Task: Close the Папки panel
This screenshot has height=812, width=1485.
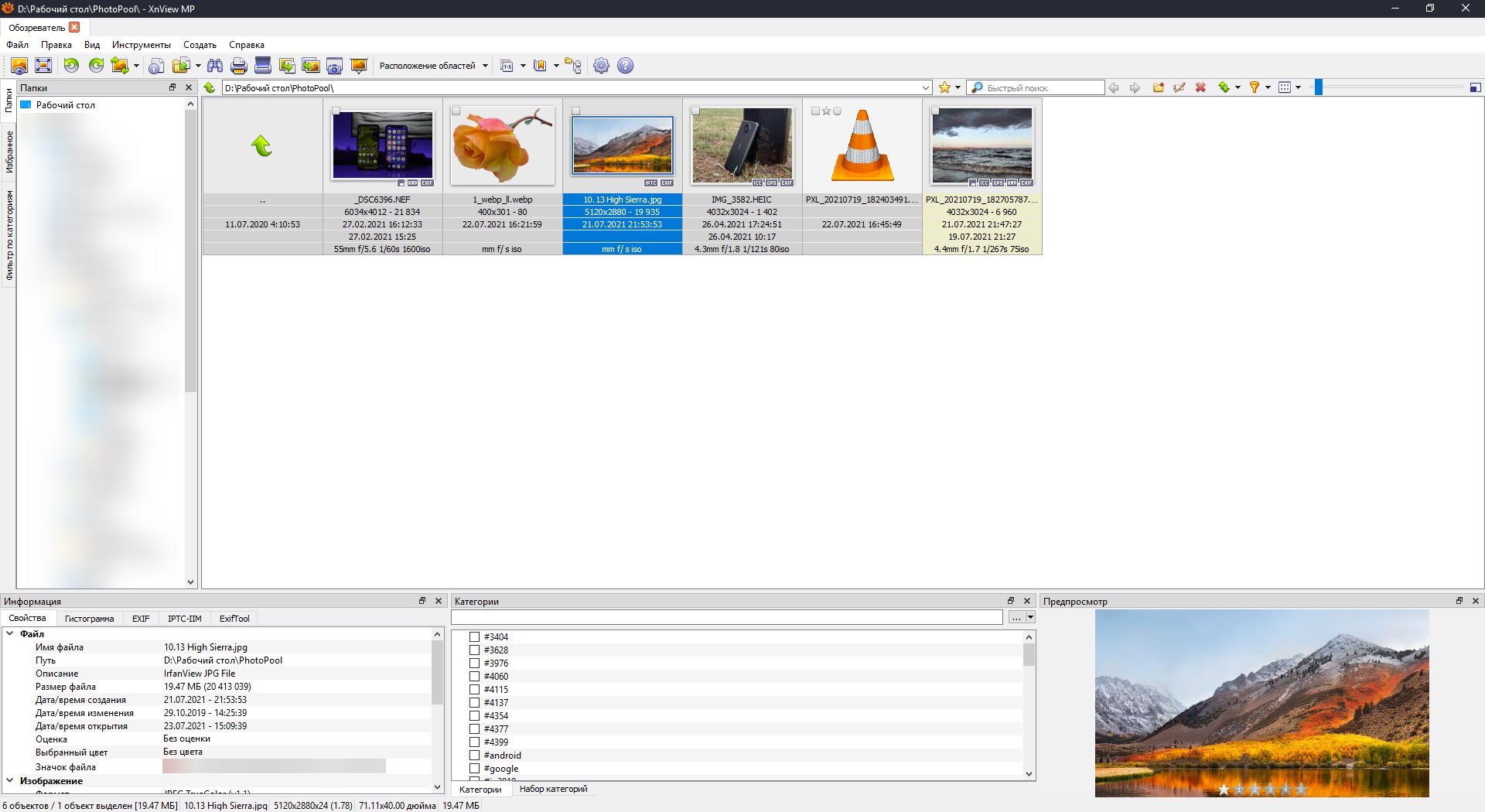Action: pos(189,87)
